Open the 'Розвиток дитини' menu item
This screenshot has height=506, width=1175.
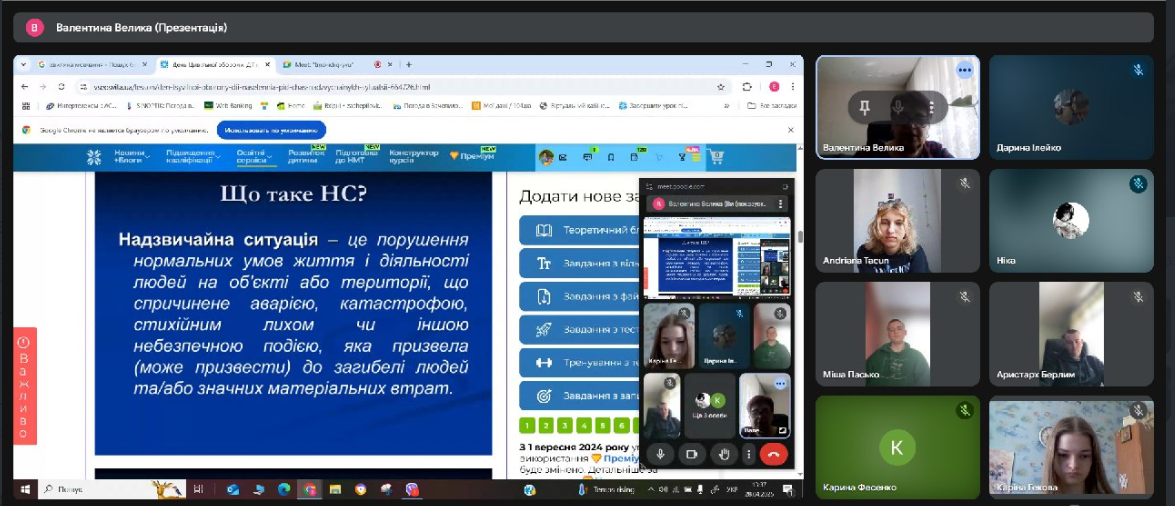306,156
